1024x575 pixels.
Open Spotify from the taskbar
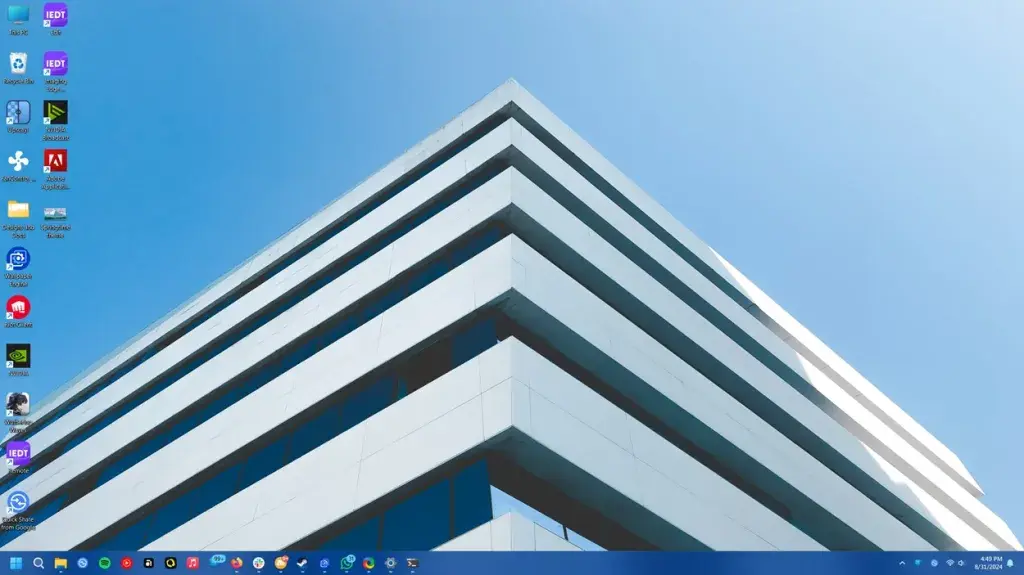(104, 563)
